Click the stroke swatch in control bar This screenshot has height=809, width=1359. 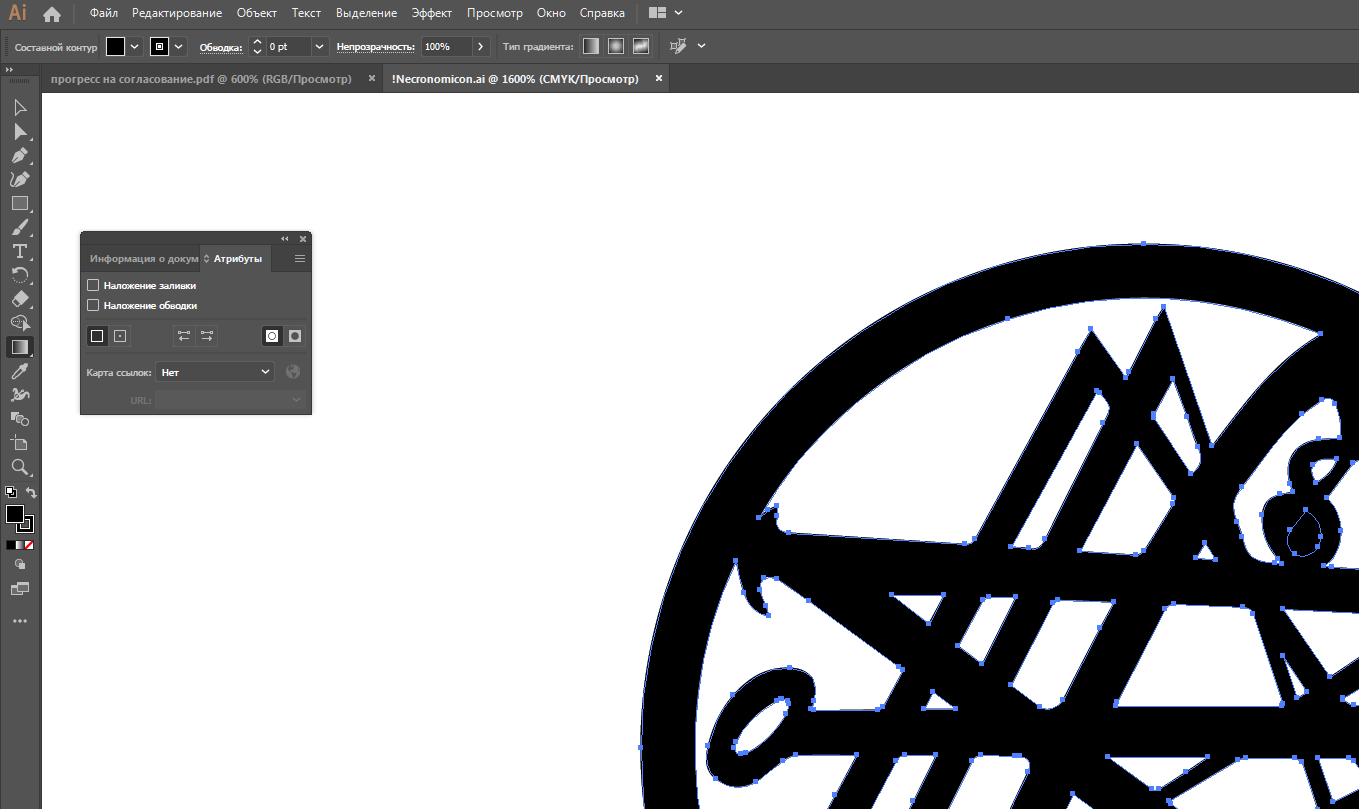coord(160,46)
